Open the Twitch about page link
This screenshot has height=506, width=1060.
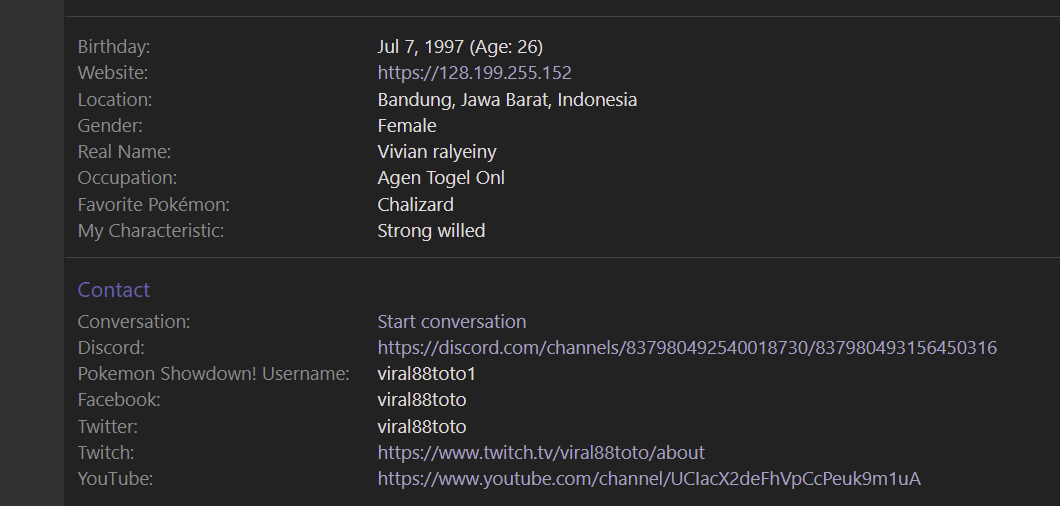click(x=541, y=453)
